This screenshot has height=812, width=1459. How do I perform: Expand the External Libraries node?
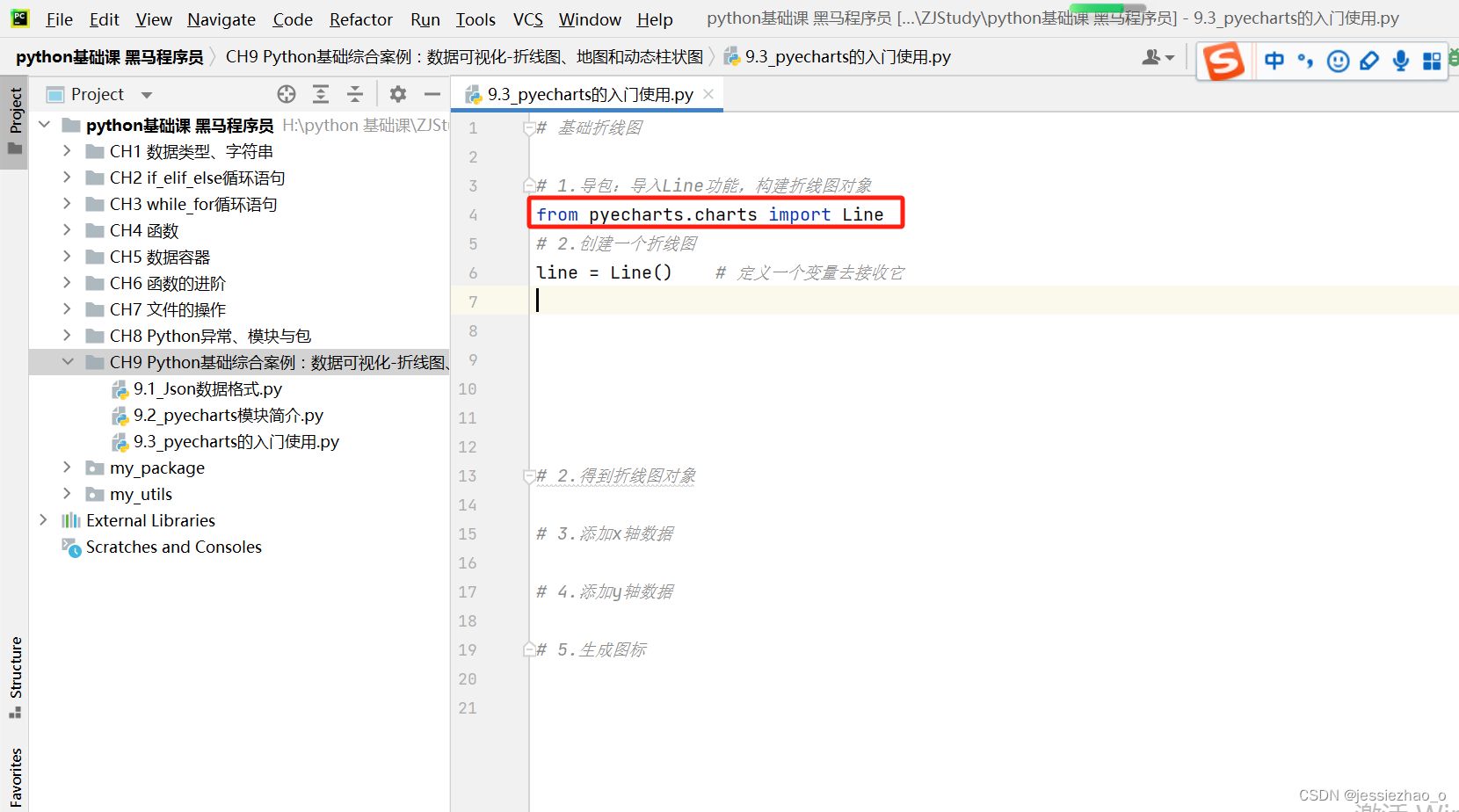coord(44,520)
